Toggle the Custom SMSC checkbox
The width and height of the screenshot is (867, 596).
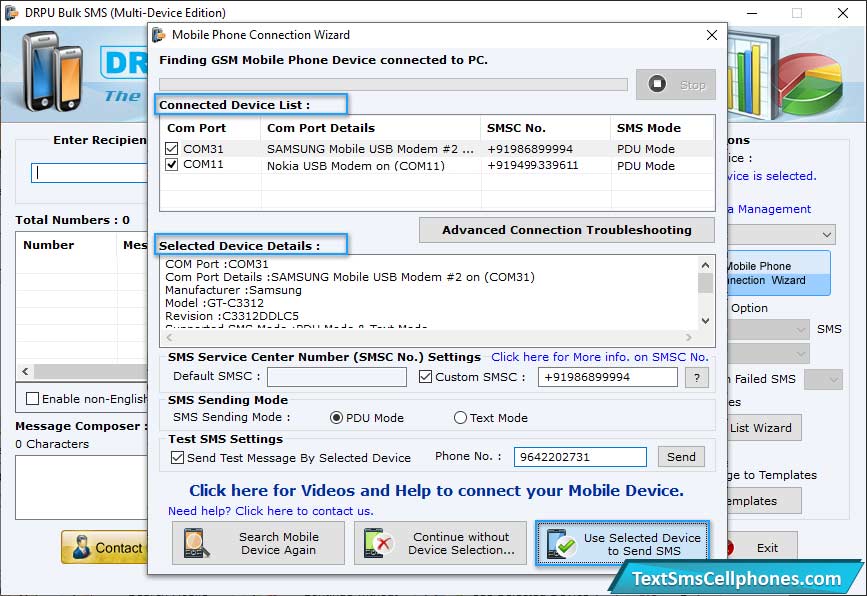[425, 377]
